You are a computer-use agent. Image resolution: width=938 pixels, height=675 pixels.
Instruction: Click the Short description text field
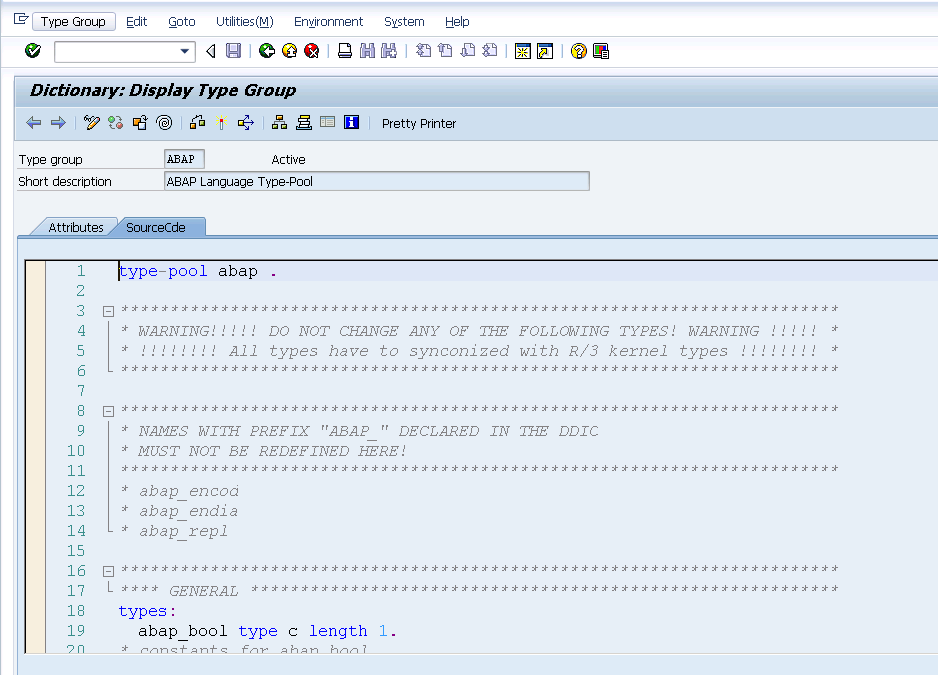[x=377, y=181]
